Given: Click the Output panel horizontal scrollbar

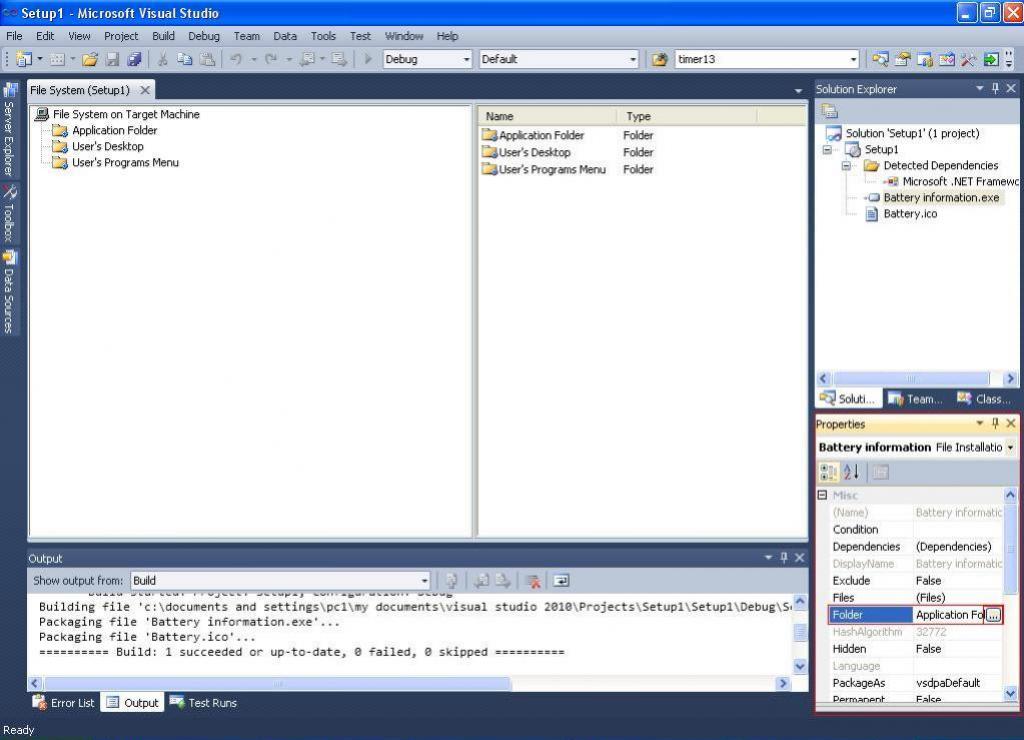Looking at the screenshot, I should pos(278,684).
